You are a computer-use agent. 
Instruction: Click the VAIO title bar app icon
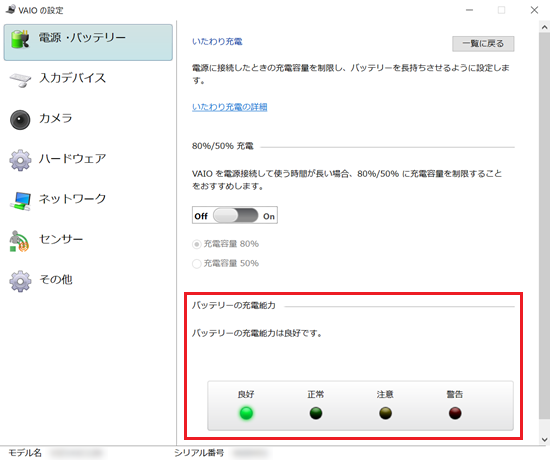tap(11, 9)
